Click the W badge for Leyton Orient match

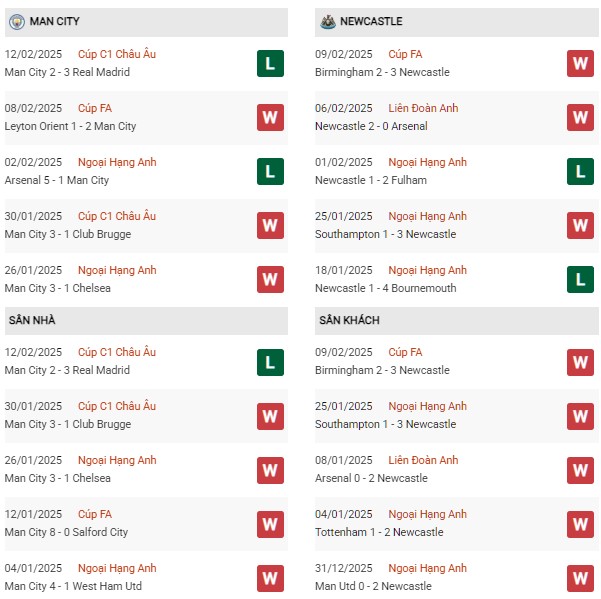[x=270, y=117]
